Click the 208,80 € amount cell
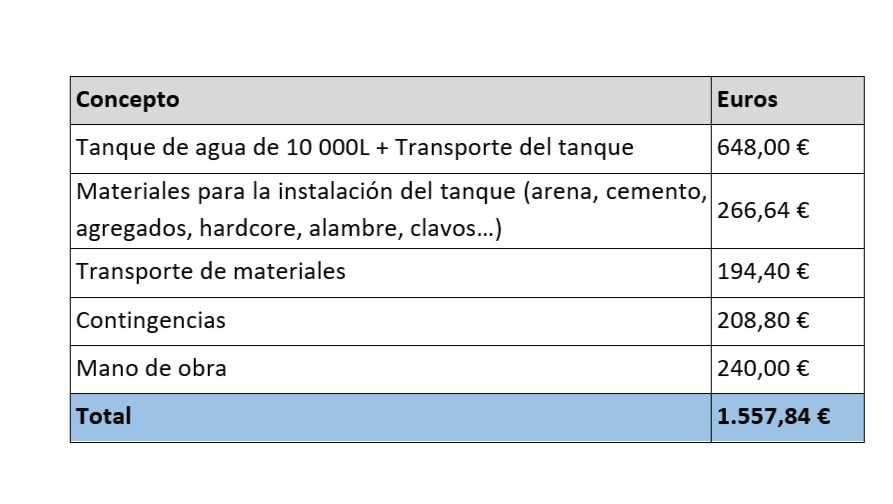Screen dimensions: 893x504 [788, 321]
